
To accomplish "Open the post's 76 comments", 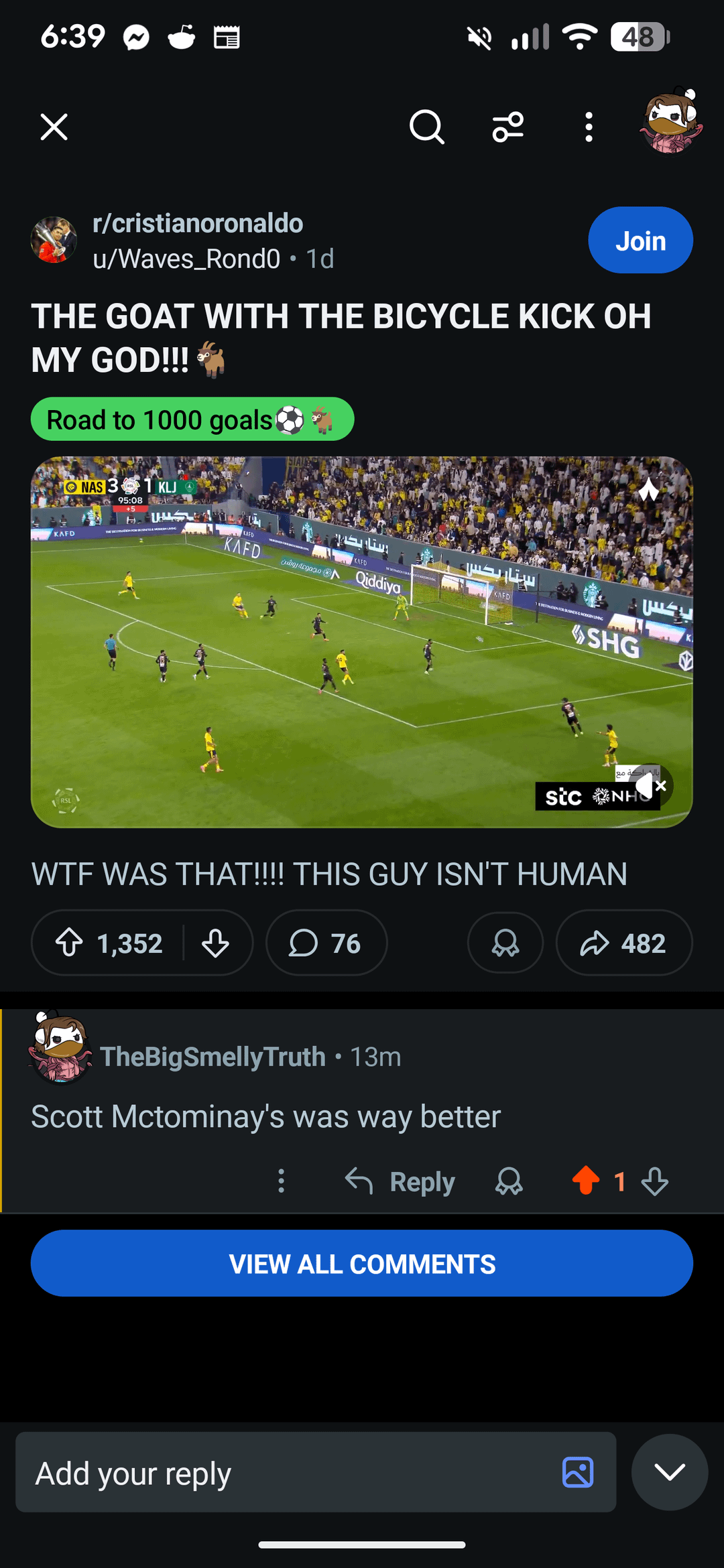I will [x=326, y=943].
